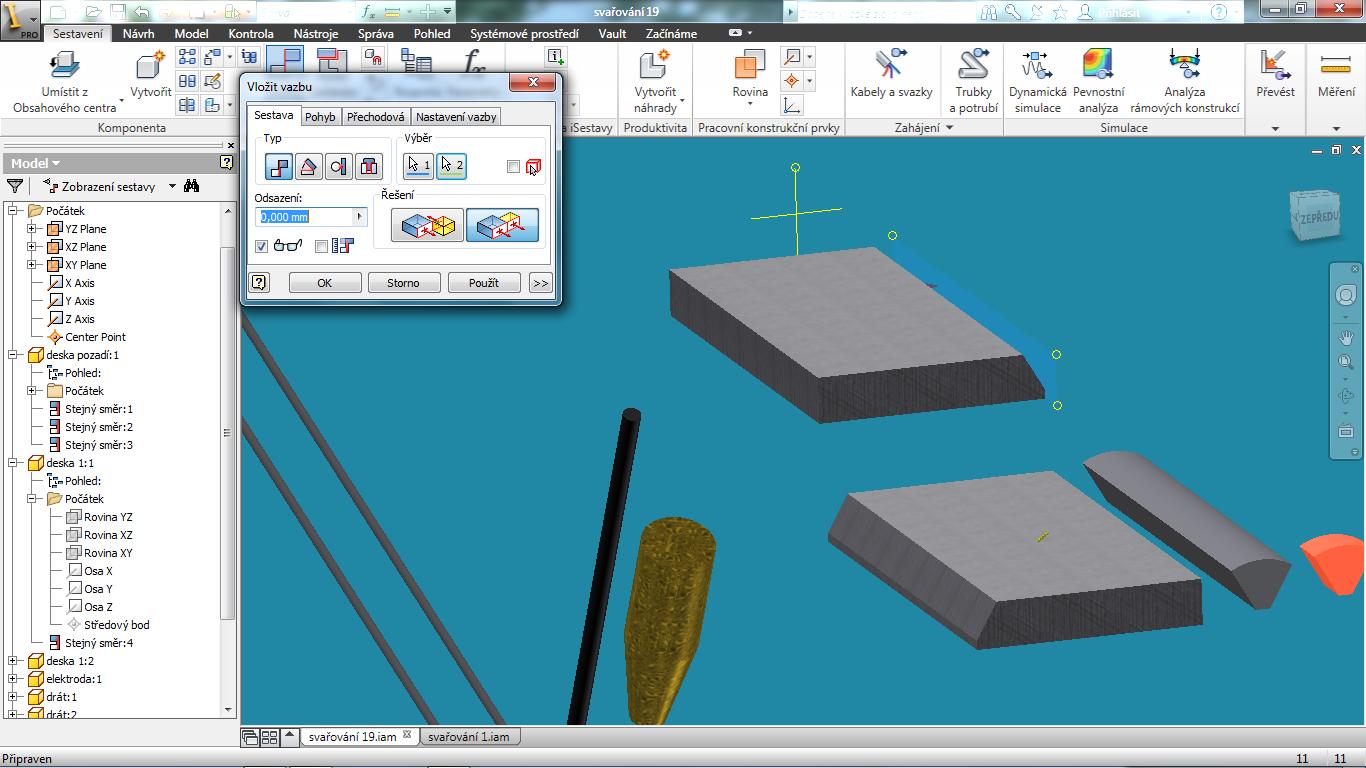This screenshot has height=768, width=1366.
Task: Open help in Vložit vazbu dialog
Action: tap(259, 283)
